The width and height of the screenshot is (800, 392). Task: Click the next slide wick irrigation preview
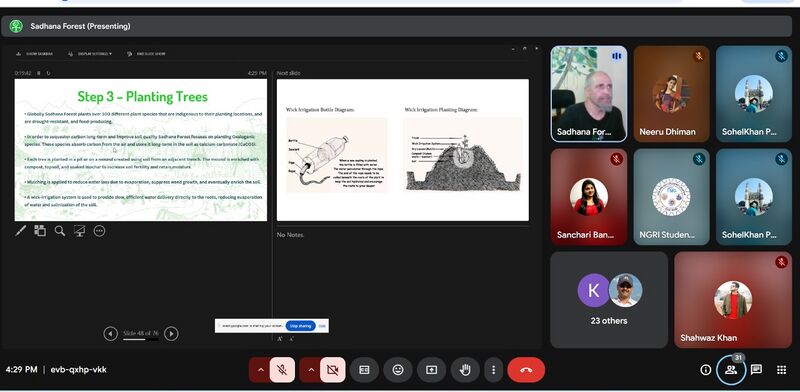click(403, 150)
